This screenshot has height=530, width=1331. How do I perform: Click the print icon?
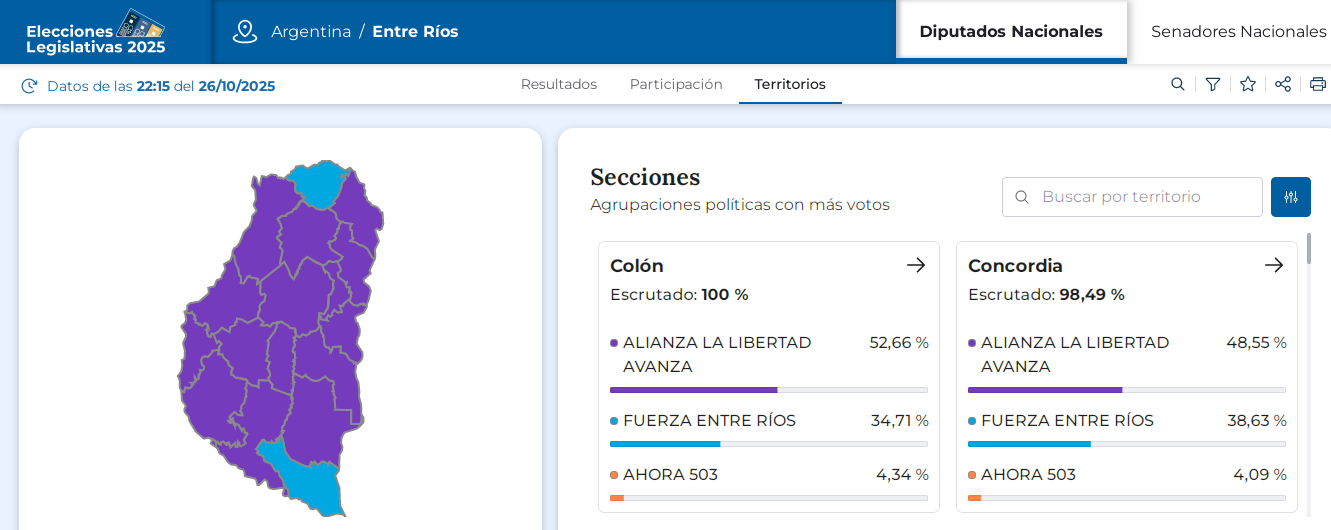tap(1318, 84)
